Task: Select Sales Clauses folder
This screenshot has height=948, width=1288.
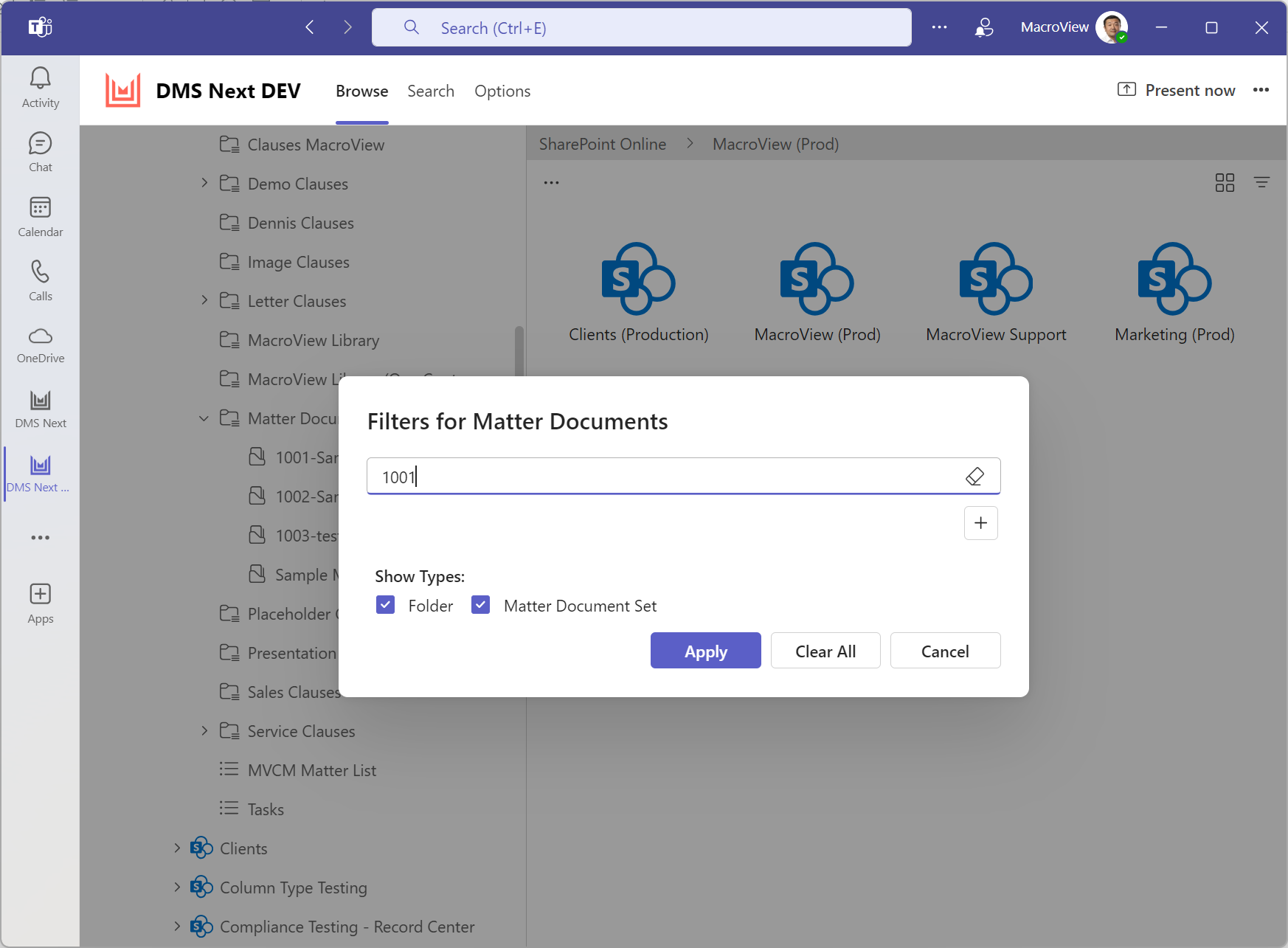Action: (x=280, y=692)
